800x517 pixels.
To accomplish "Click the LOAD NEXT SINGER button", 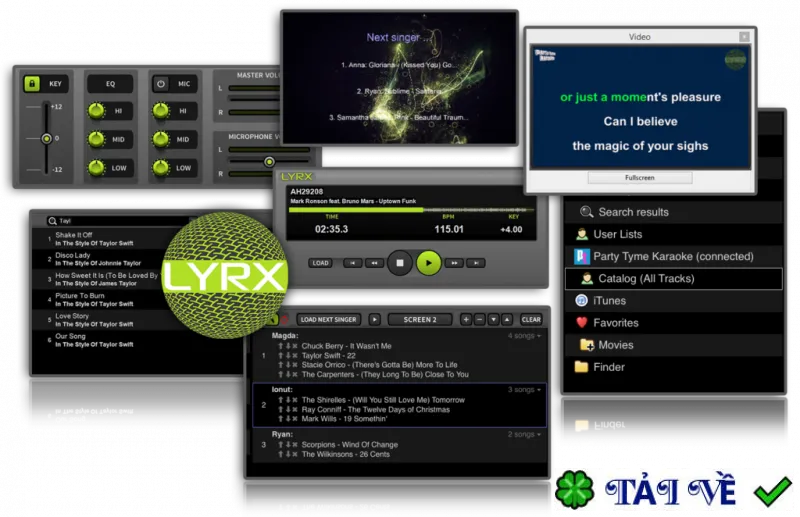I will (329, 319).
